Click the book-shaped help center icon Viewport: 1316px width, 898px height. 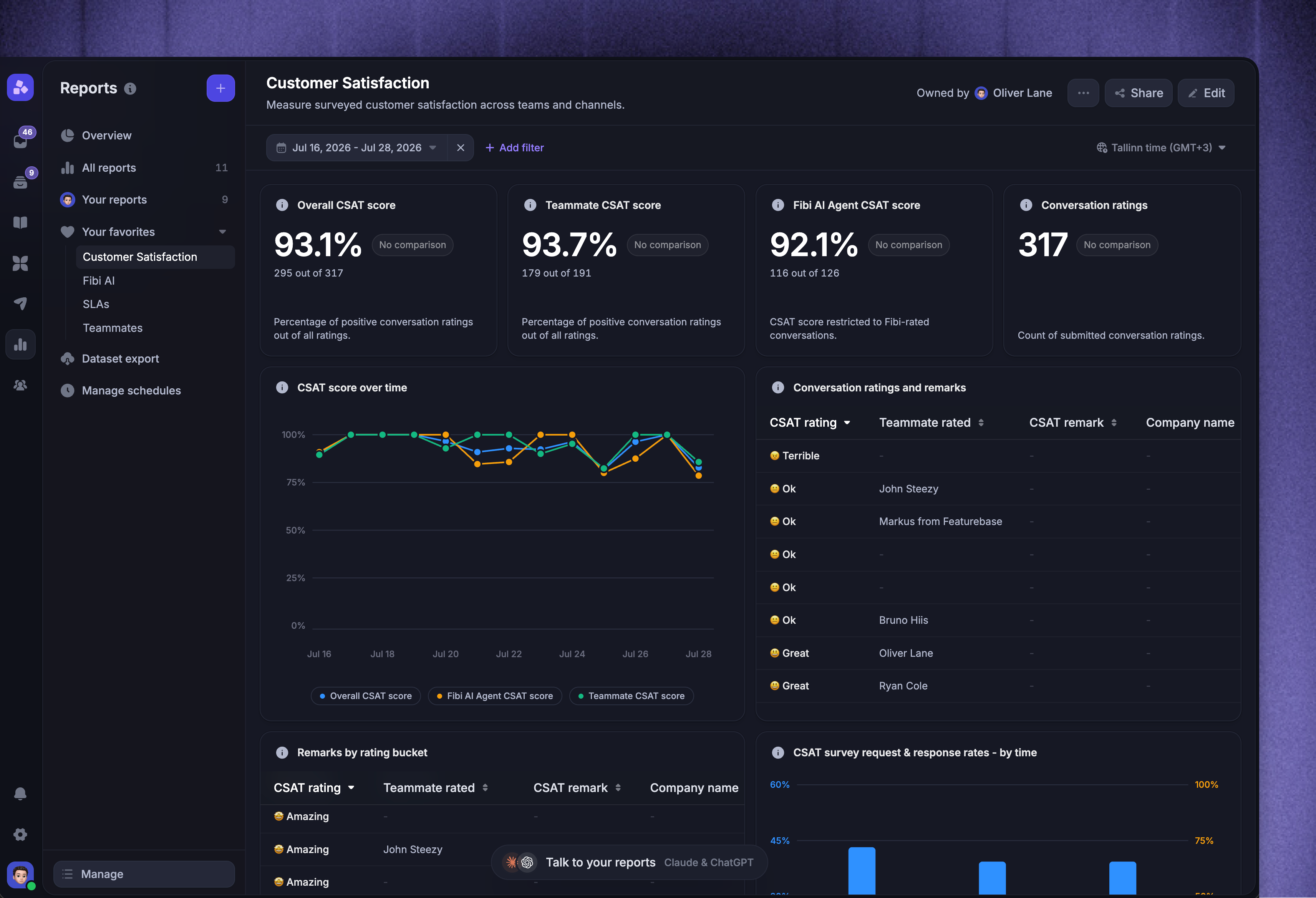point(20,222)
